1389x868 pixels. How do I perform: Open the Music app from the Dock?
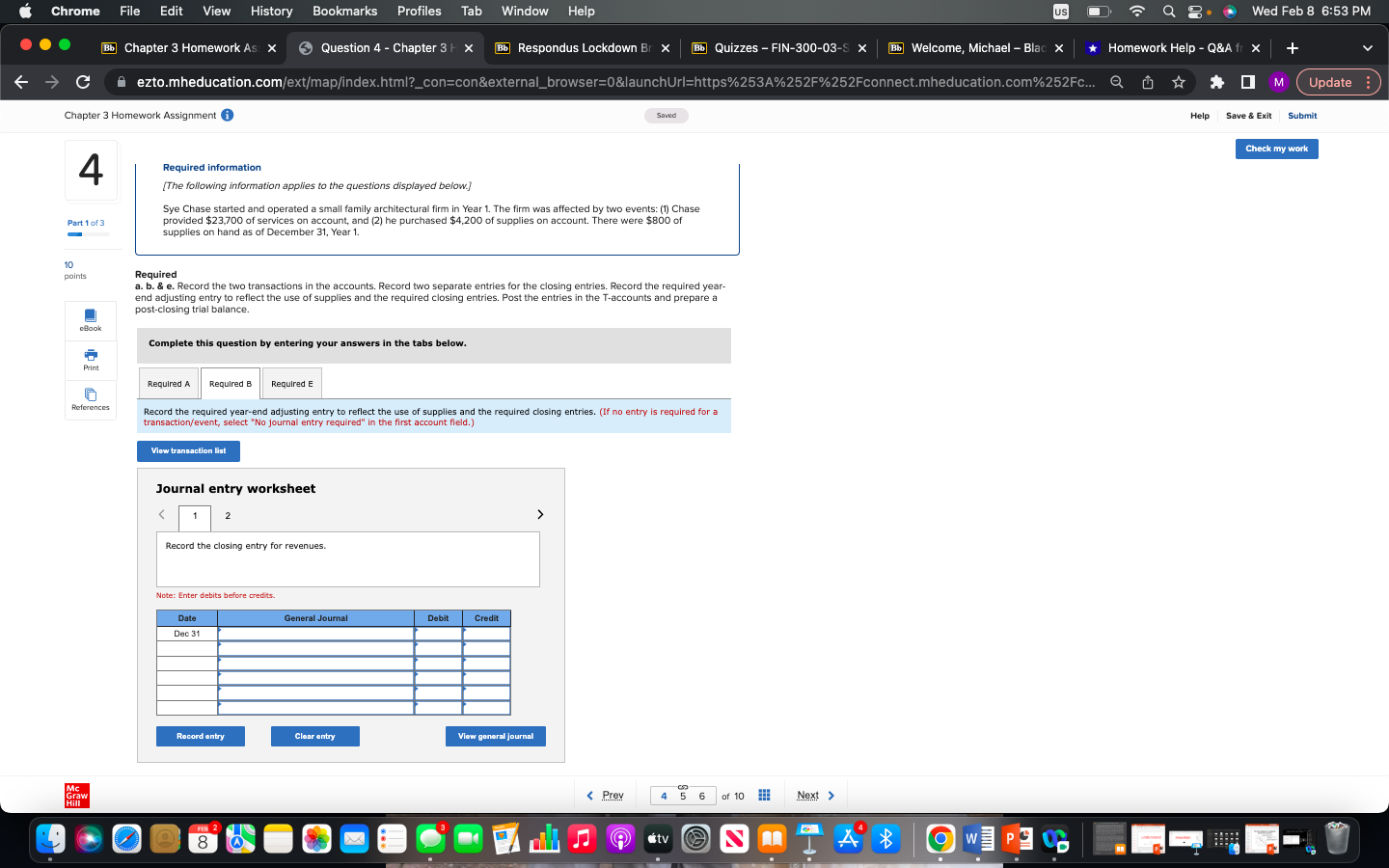tap(582, 839)
